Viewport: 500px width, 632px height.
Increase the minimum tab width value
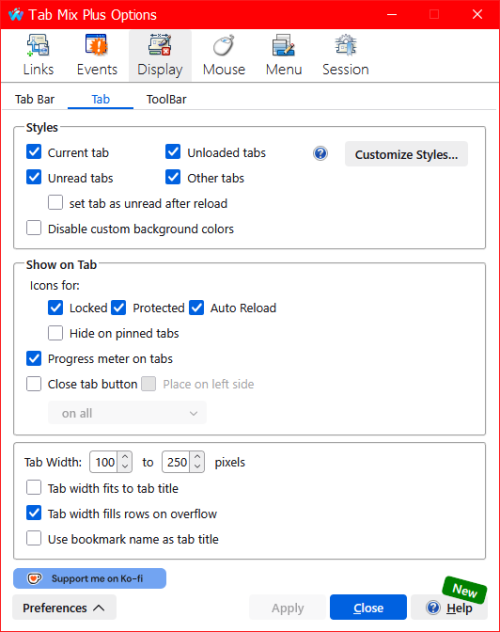tap(125, 457)
